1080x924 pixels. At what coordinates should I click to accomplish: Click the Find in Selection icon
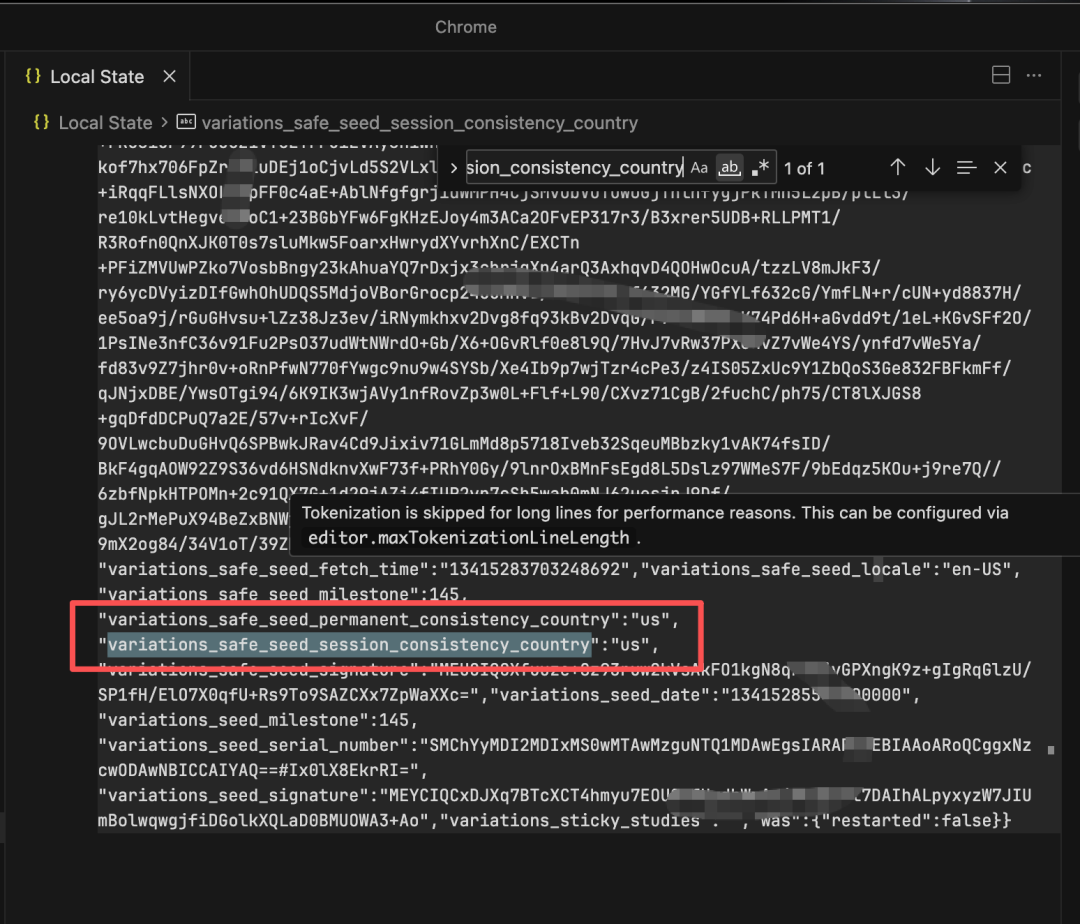coord(966,168)
